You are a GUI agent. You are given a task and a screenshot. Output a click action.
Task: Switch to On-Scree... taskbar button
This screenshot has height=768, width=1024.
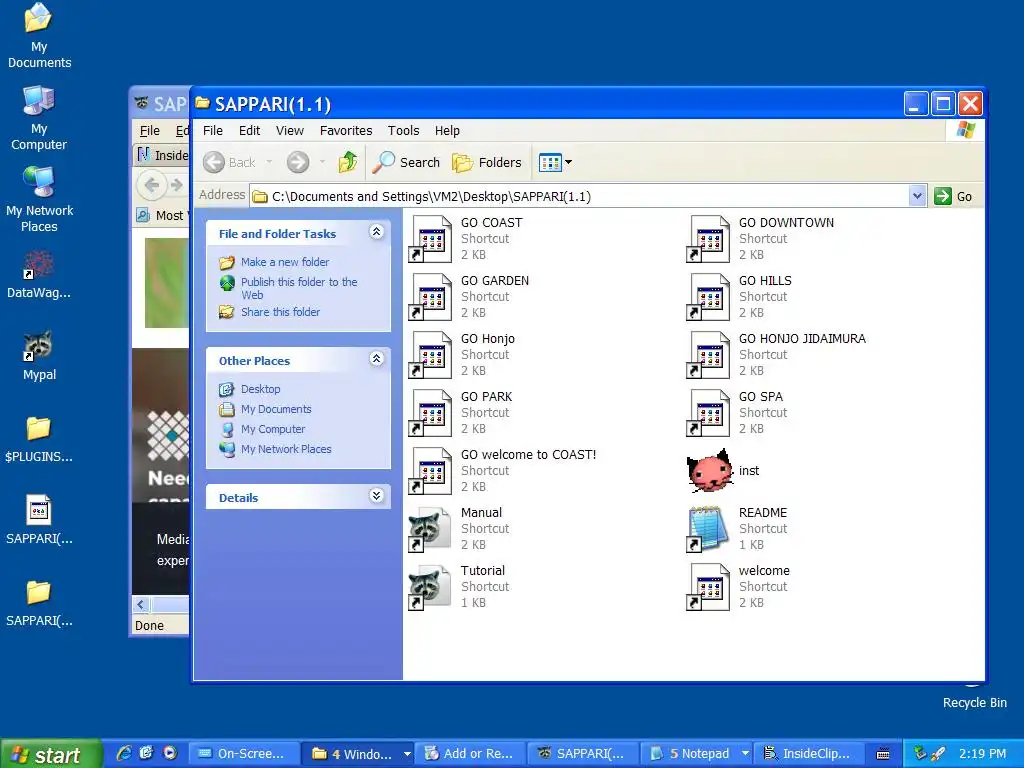click(244, 754)
